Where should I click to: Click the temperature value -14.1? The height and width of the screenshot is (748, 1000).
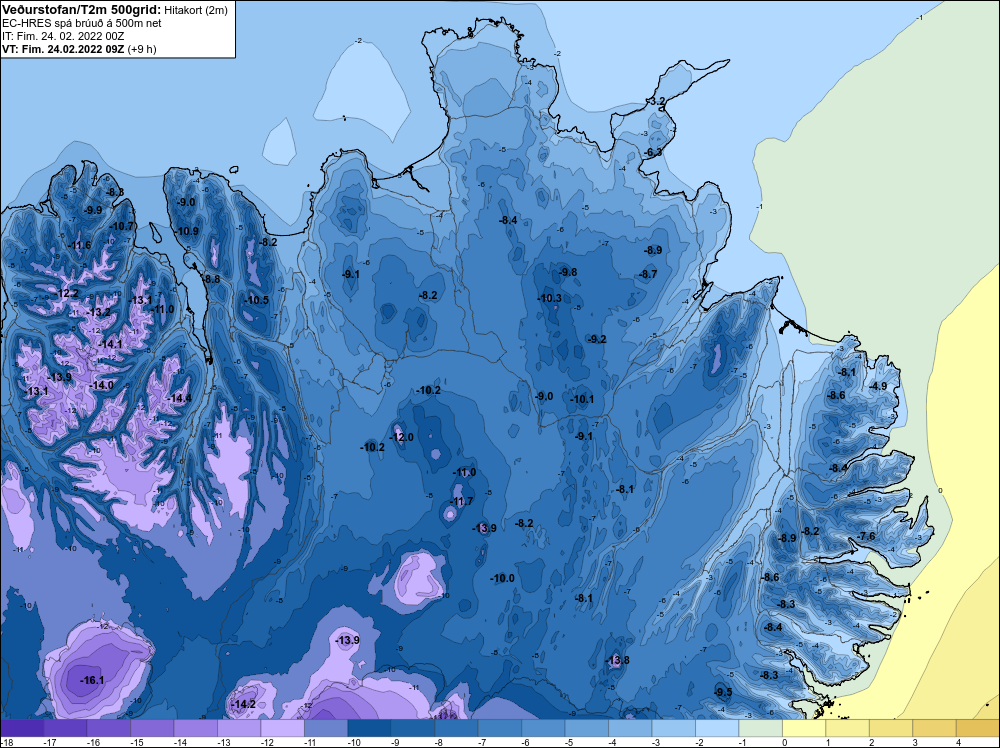coord(110,344)
